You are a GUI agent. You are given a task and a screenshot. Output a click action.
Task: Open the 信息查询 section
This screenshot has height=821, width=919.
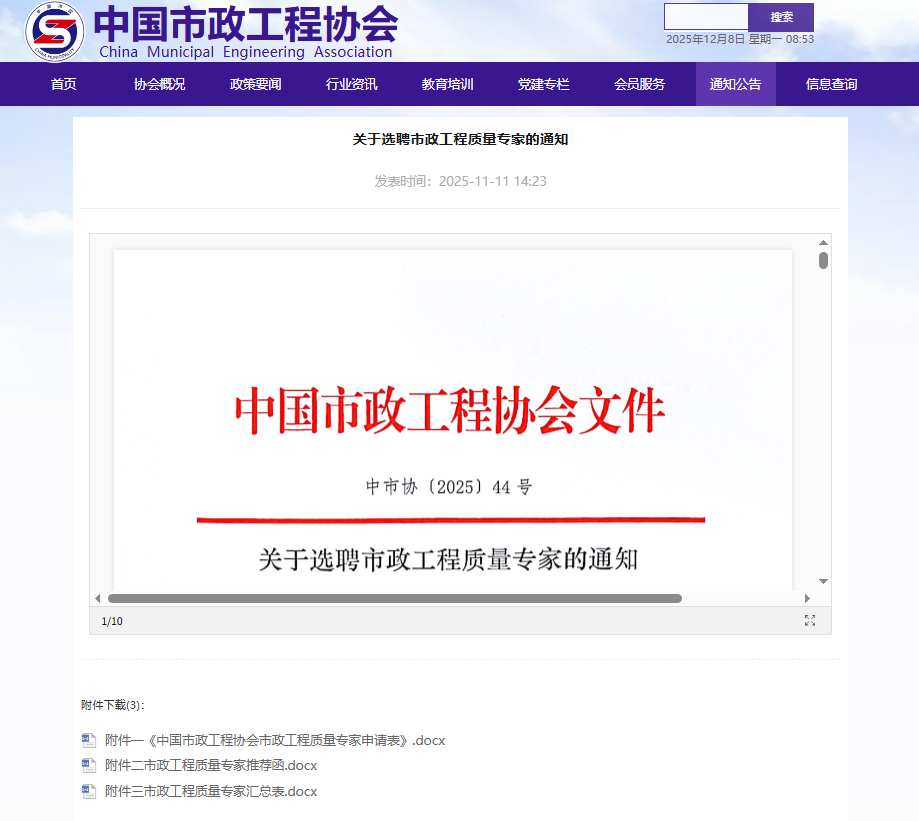[x=831, y=84]
